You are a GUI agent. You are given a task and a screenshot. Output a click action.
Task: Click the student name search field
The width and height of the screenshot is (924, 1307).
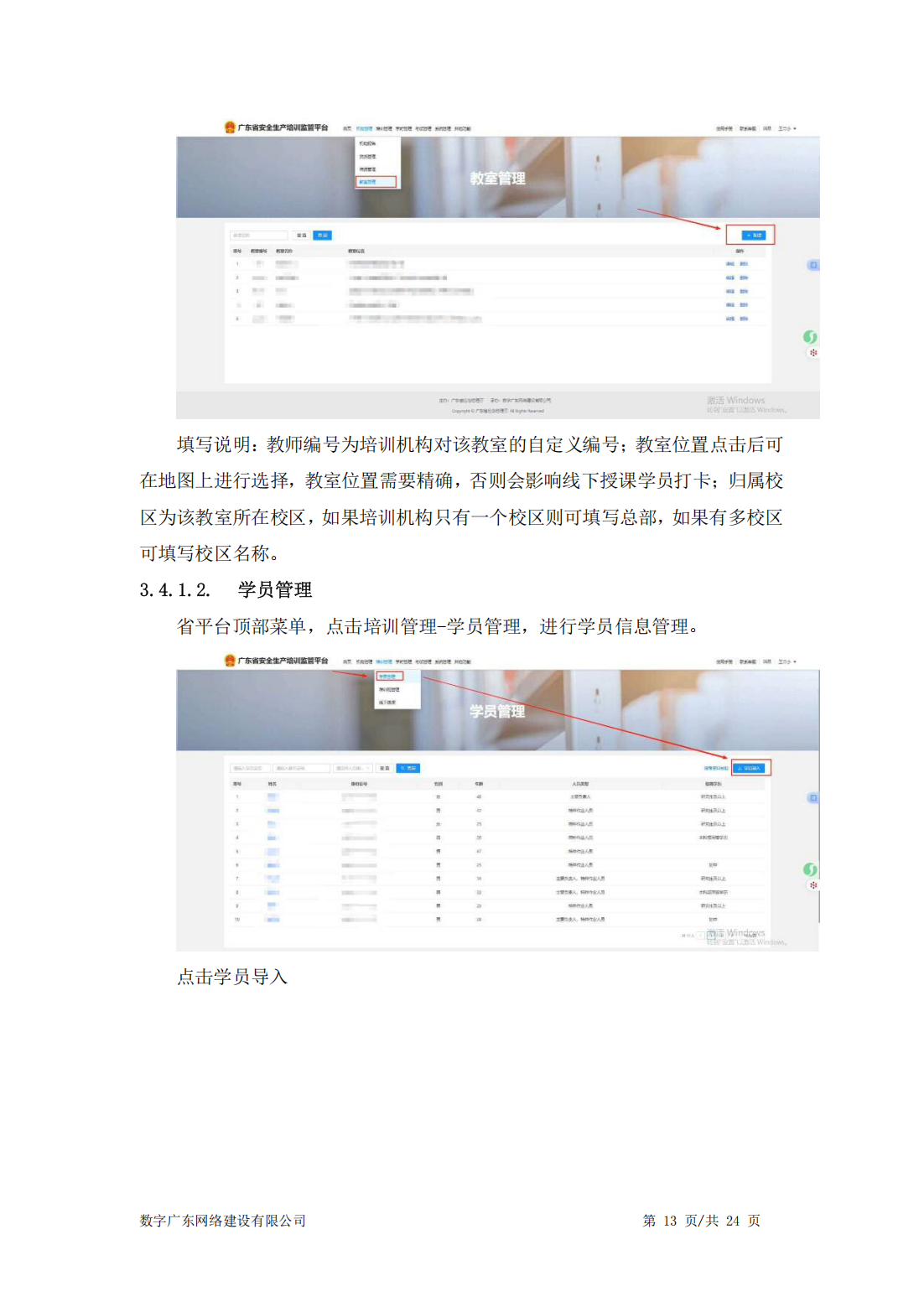click(251, 768)
